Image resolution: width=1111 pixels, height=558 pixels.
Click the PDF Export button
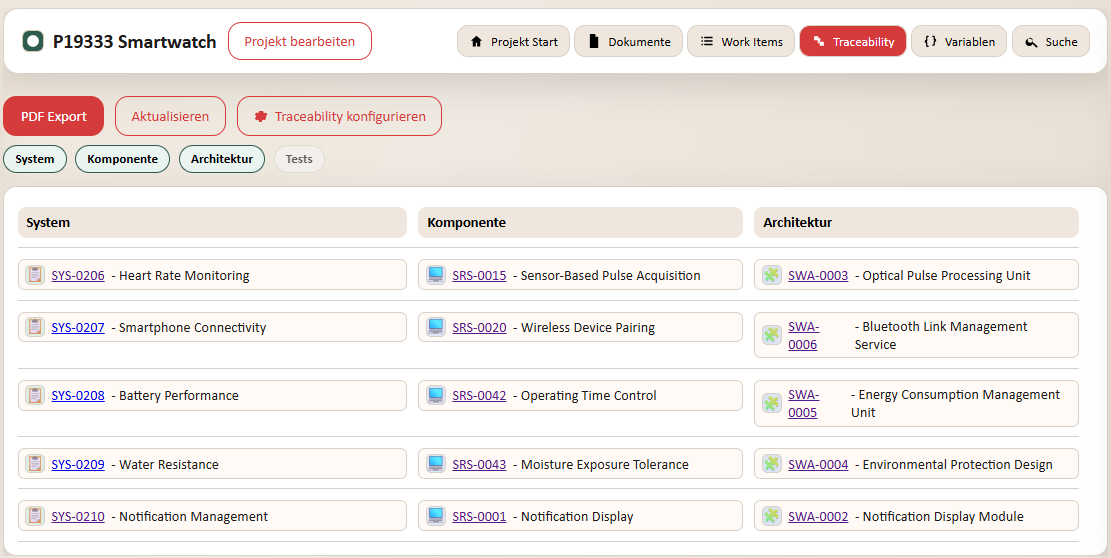[54, 116]
